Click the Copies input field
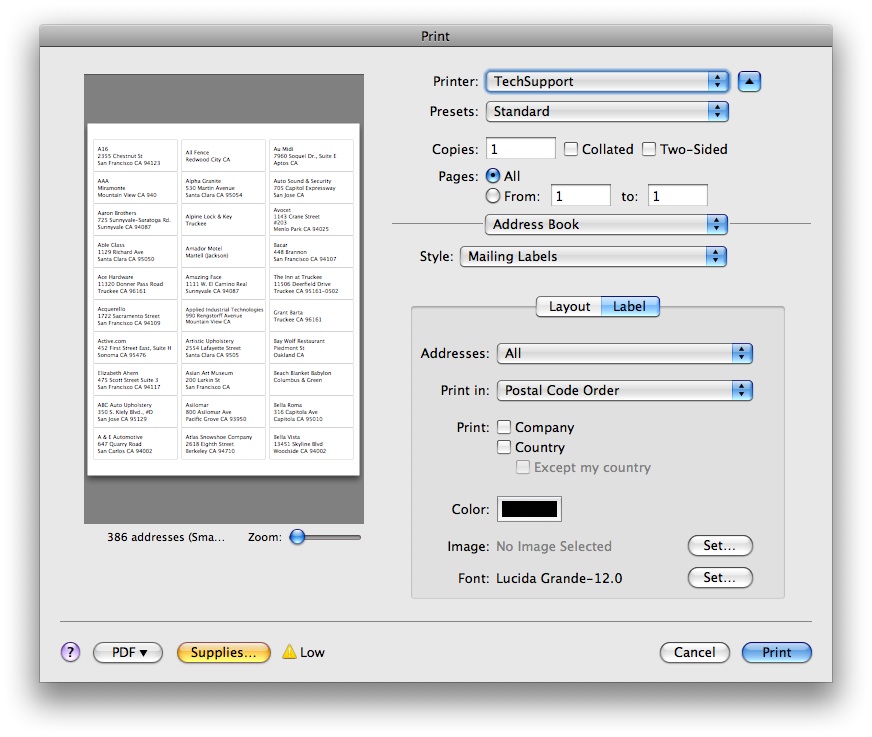The height and width of the screenshot is (737, 872). tap(520, 149)
